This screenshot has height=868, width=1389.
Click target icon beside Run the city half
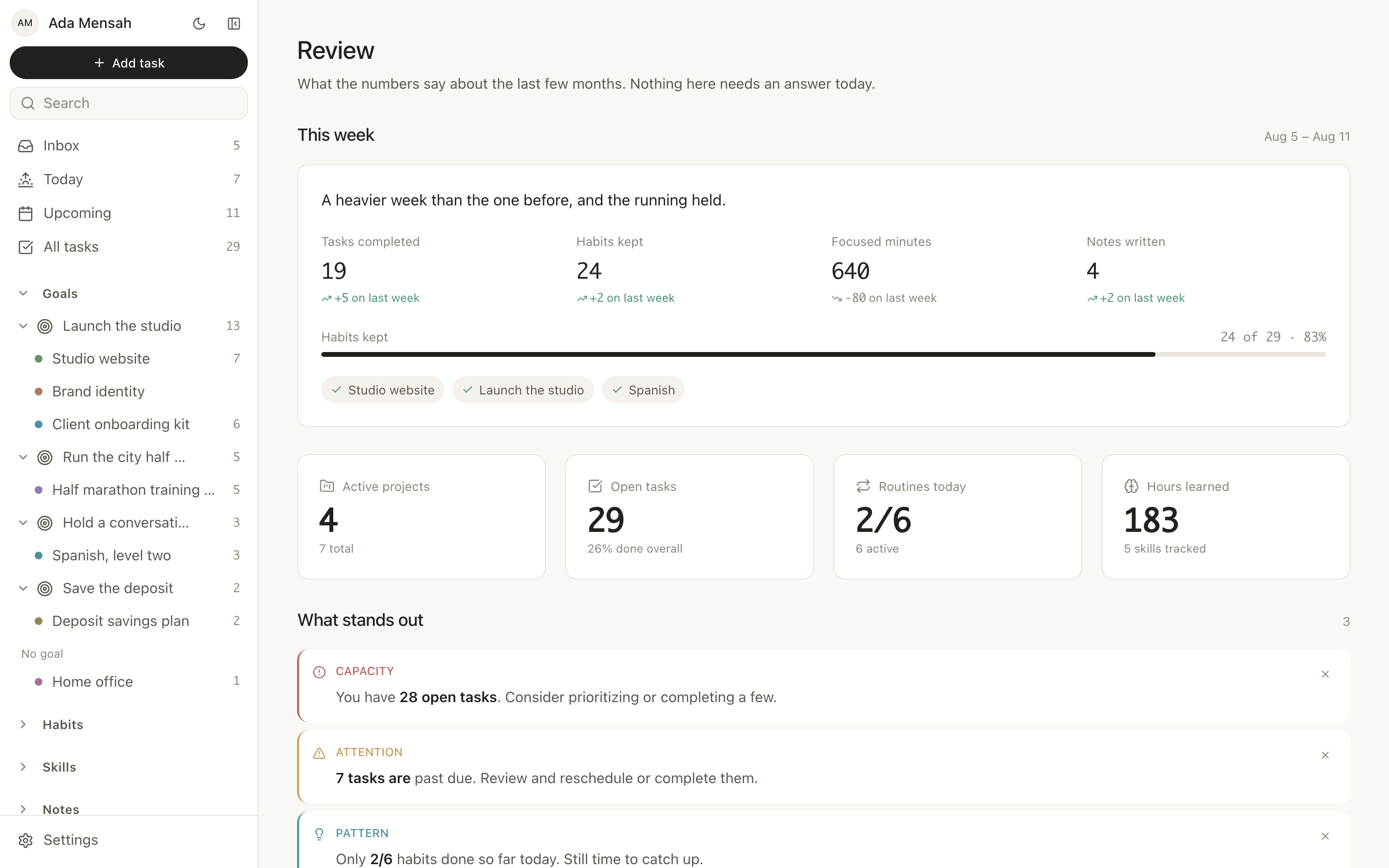point(45,458)
